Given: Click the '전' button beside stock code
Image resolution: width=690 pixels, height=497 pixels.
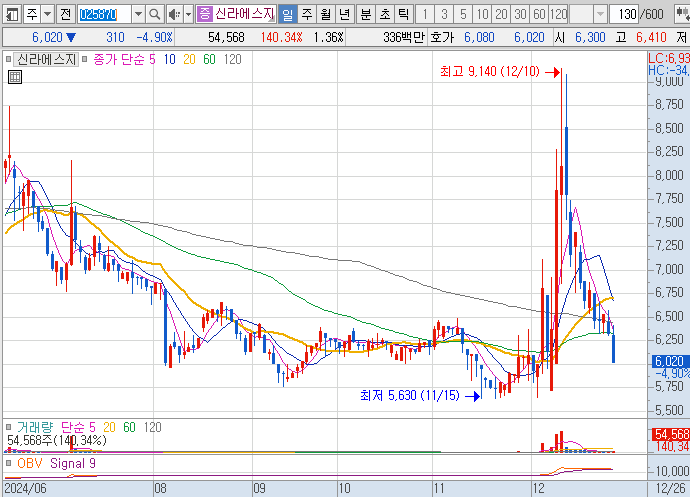Looking at the screenshot, I should 65,15.
